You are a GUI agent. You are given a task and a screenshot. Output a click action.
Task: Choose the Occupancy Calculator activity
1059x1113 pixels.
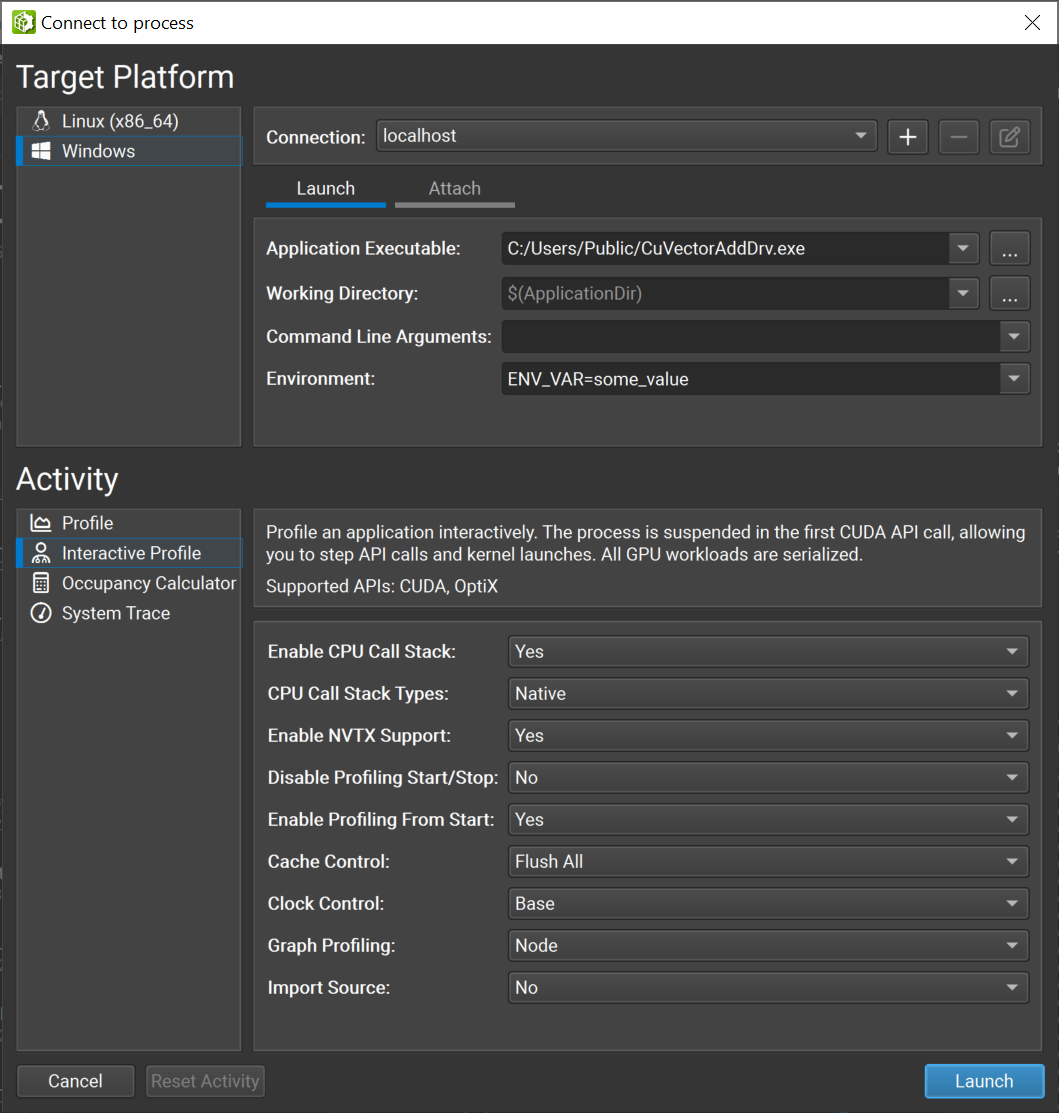pyautogui.click(x=129, y=583)
